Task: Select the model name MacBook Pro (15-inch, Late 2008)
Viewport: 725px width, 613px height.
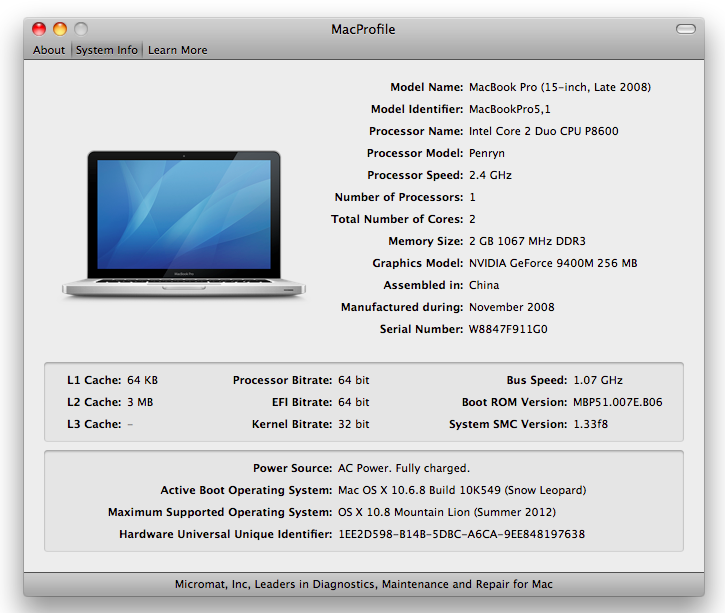Action: coord(559,87)
